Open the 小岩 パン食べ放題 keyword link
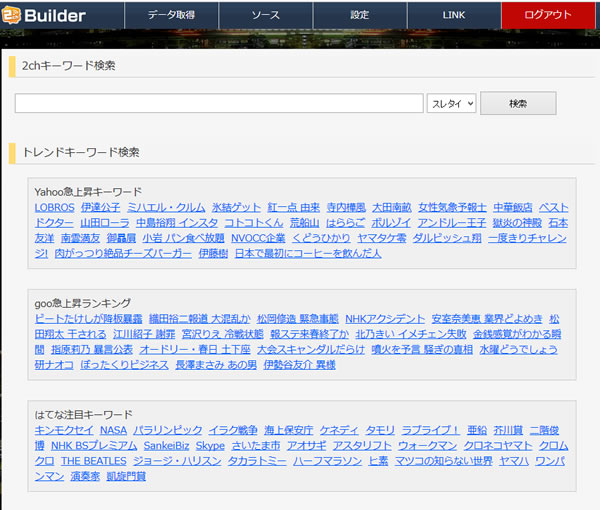 (183, 238)
